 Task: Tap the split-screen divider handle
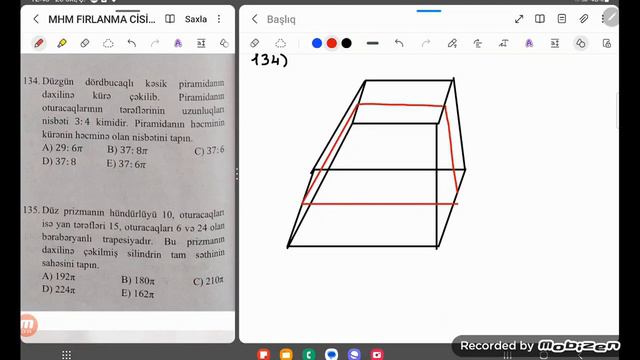[x=237, y=174]
